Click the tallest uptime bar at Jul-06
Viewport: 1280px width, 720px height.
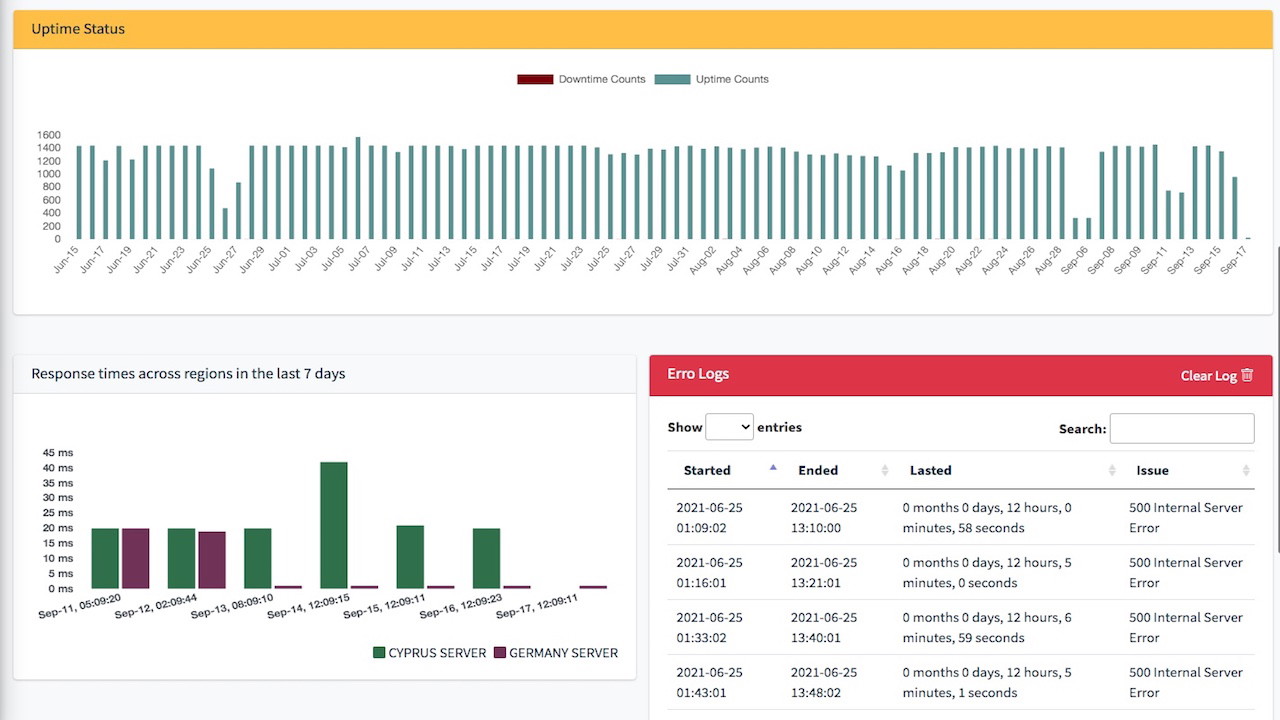(x=358, y=189)
